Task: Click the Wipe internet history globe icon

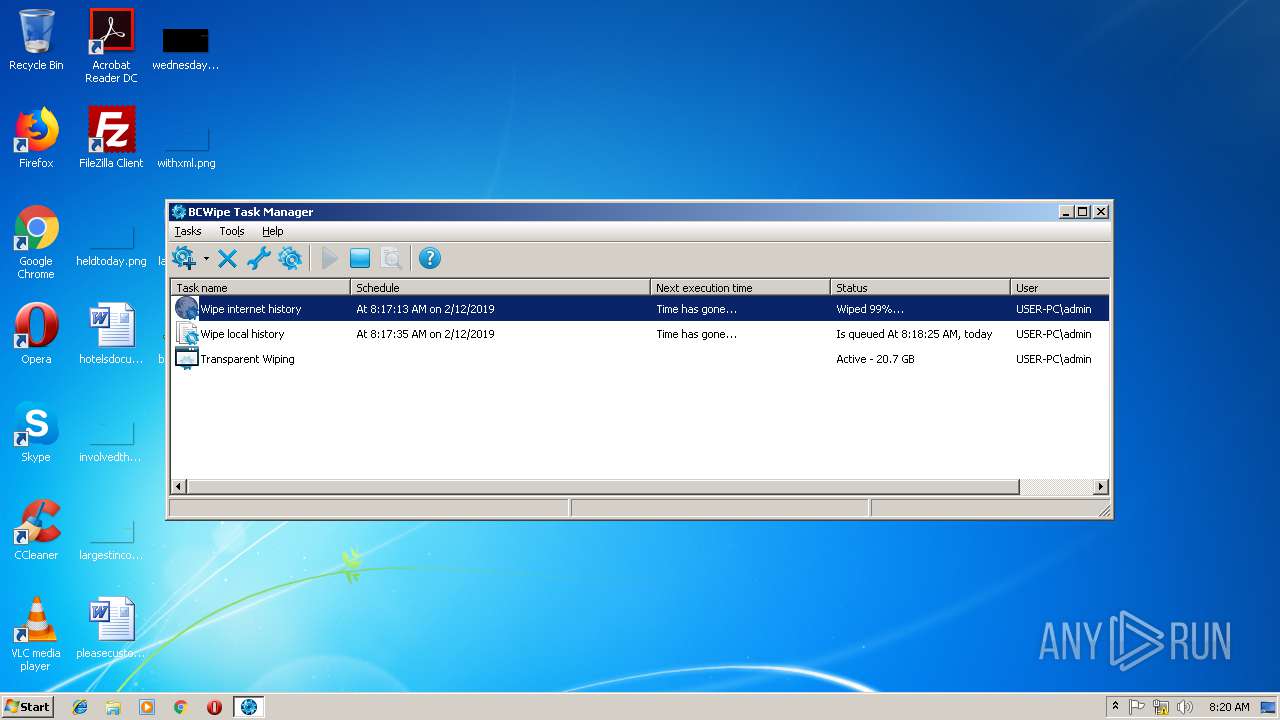Action: pyautogui.click(x=186, y=308)
